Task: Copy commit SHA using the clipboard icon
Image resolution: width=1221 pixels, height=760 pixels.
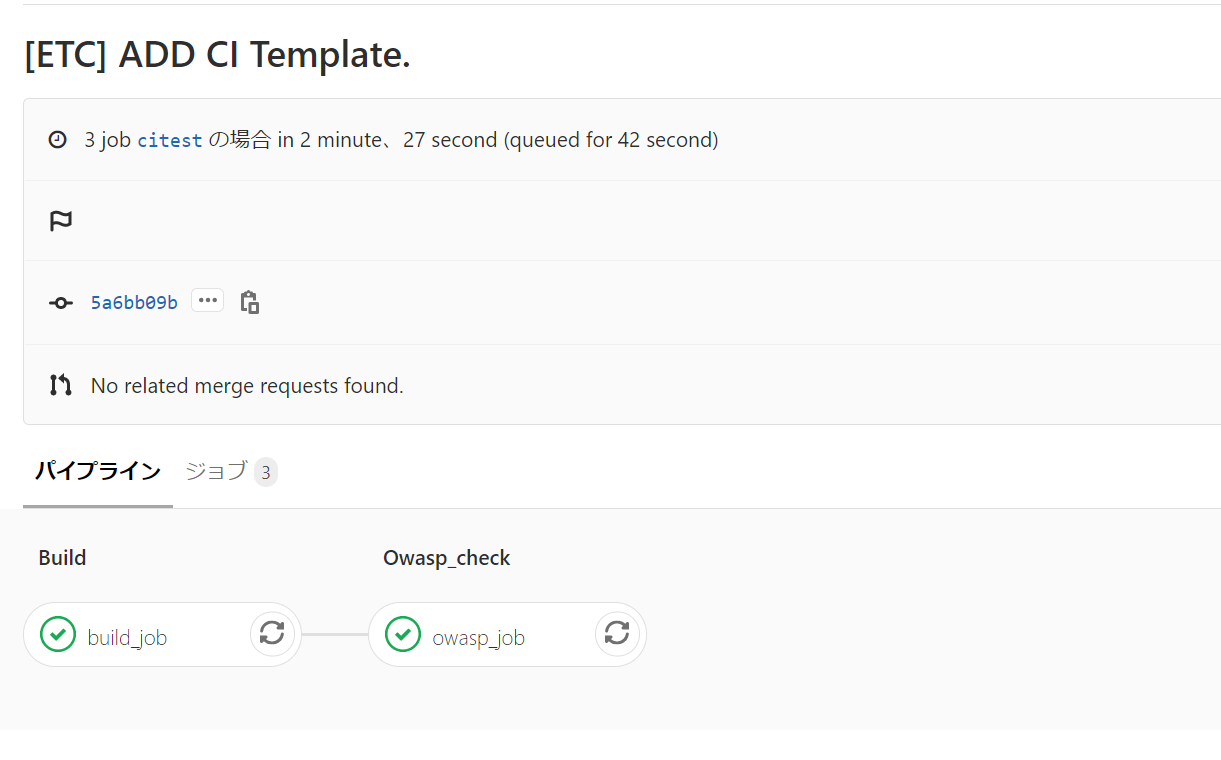Action: coord(250,301)
